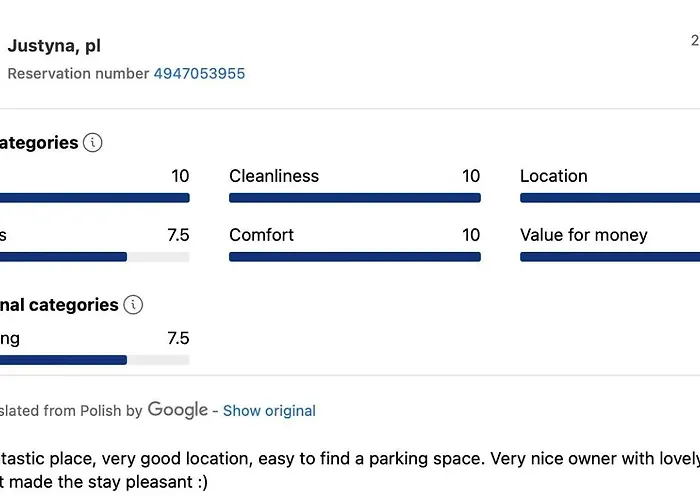The image size is (700, 500).
Task: Click the review text about parking space
Action: click(350, 459)
